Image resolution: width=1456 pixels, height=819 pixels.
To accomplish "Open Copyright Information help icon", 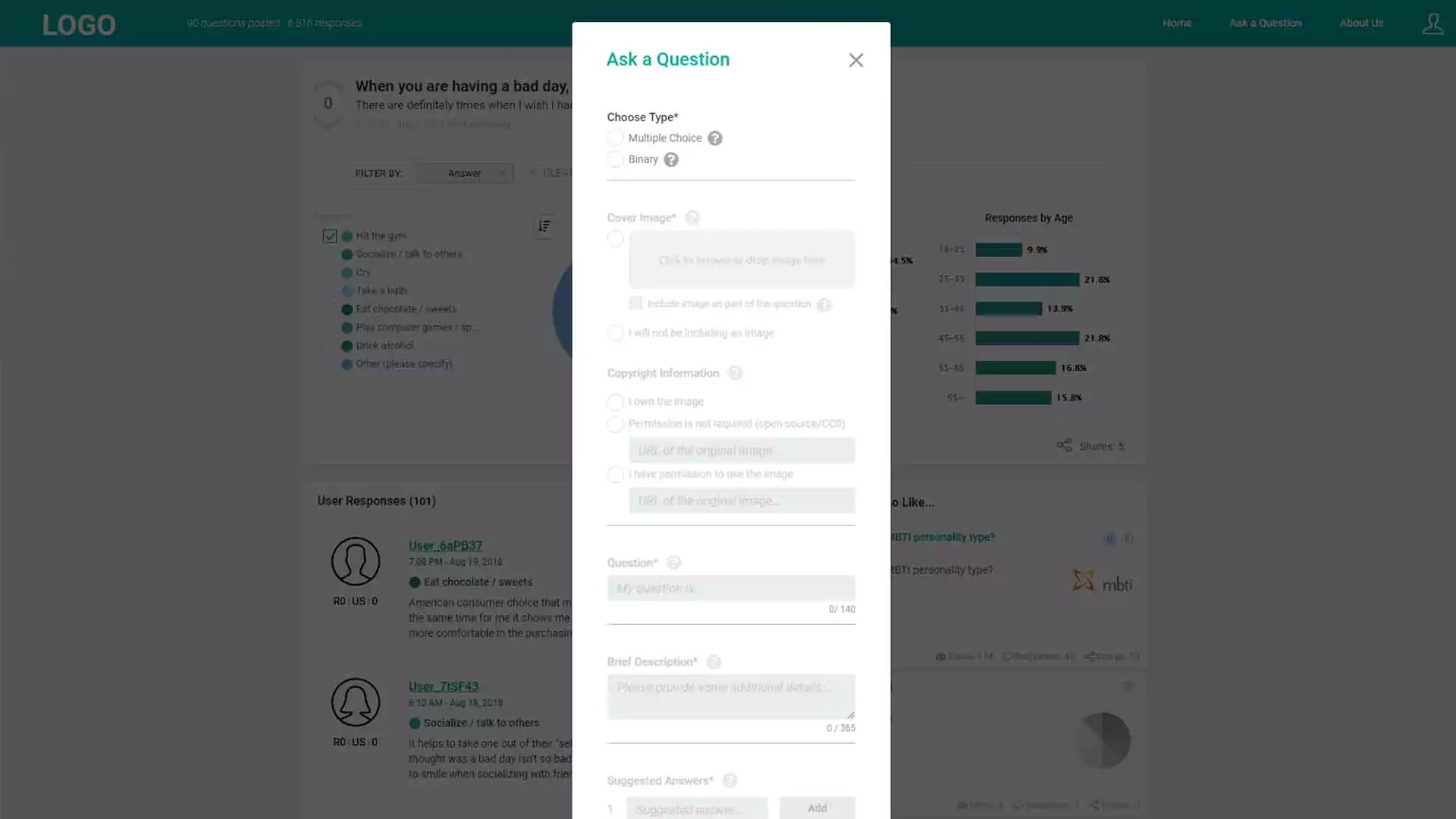I will point(734,373).
